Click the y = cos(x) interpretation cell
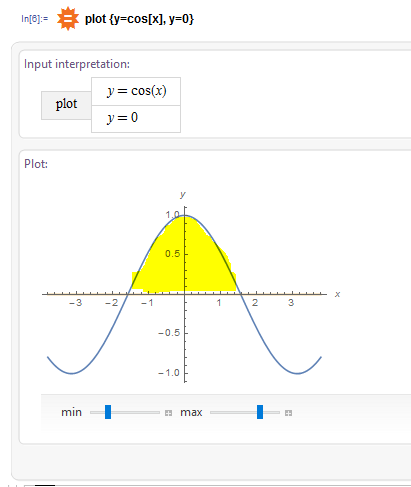The width and height of the screenshot is (411, 487). [136, 91]
